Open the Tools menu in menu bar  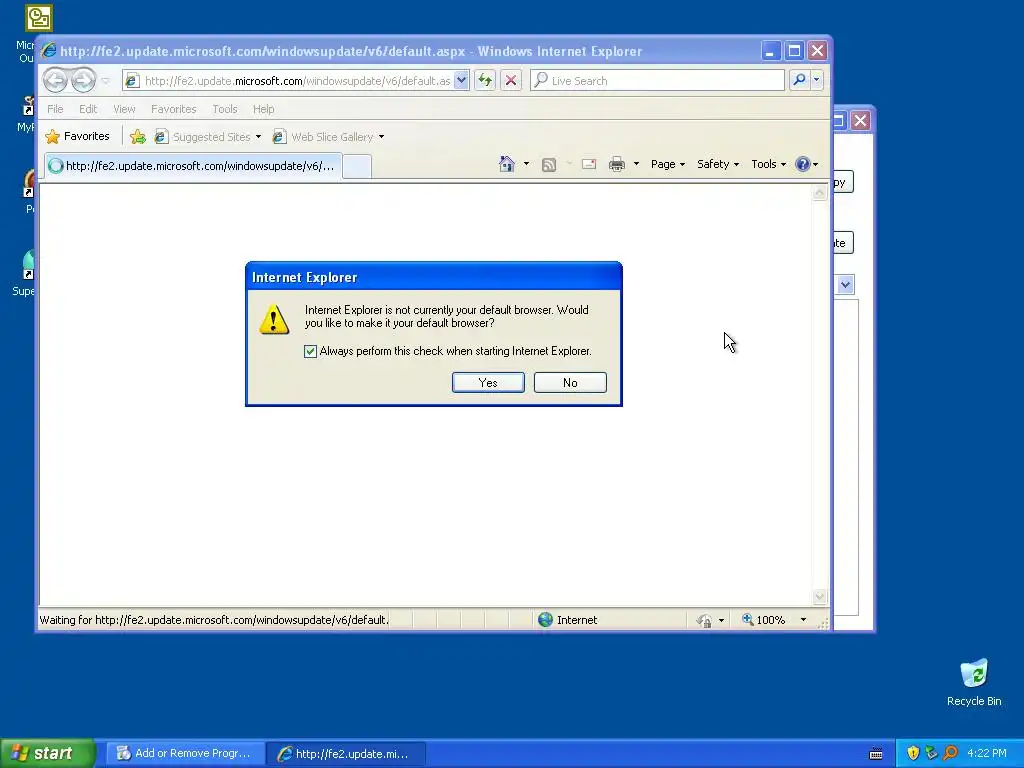(225, 109)
